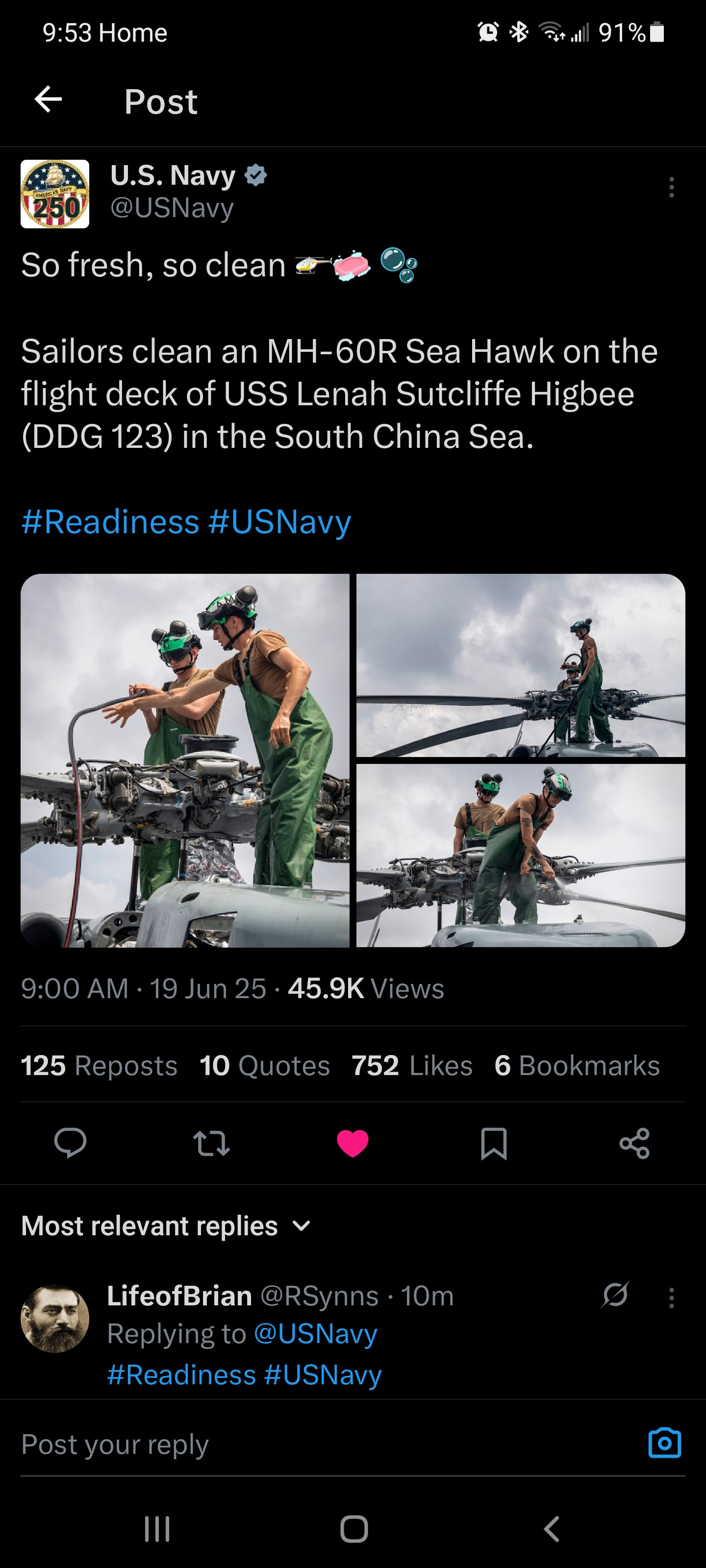706x1568 pixels.
Task: Open post options three-dot menu
Action: coord(671,187)
